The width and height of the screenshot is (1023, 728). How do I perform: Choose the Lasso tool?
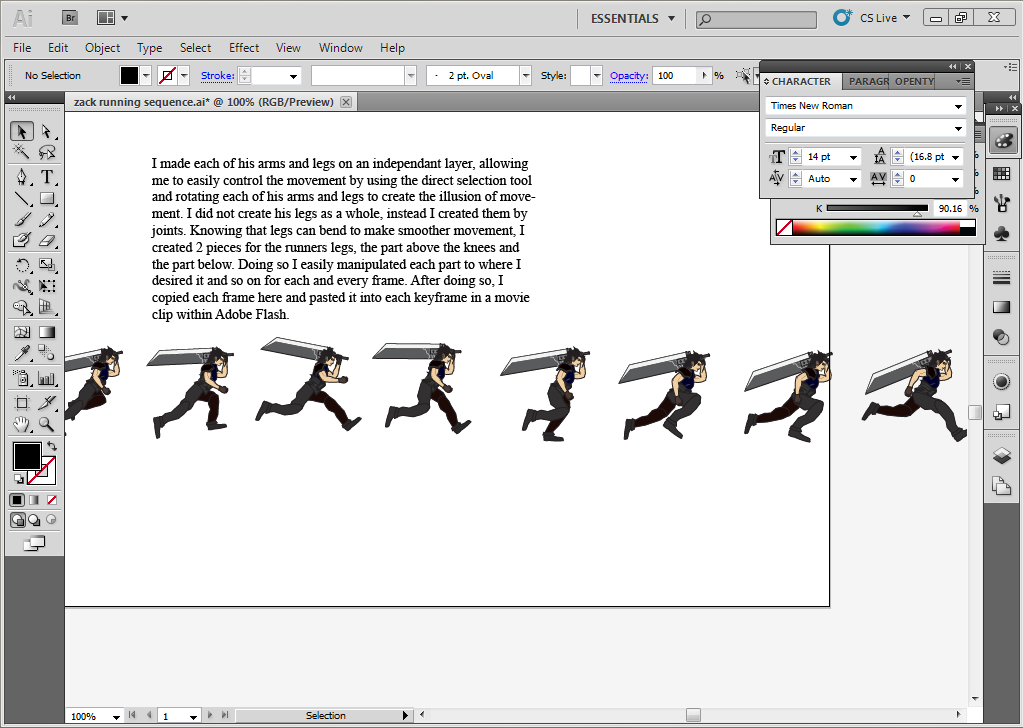click(x=46, y=152)
